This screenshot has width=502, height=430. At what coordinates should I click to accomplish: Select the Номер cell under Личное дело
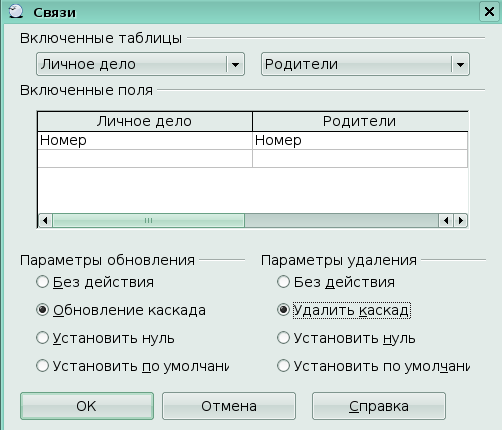145,140
